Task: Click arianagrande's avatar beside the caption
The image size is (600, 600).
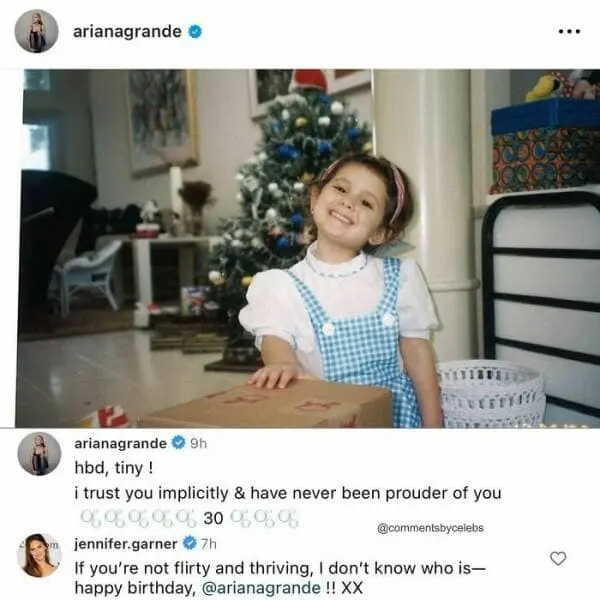Action: [39, 454]
